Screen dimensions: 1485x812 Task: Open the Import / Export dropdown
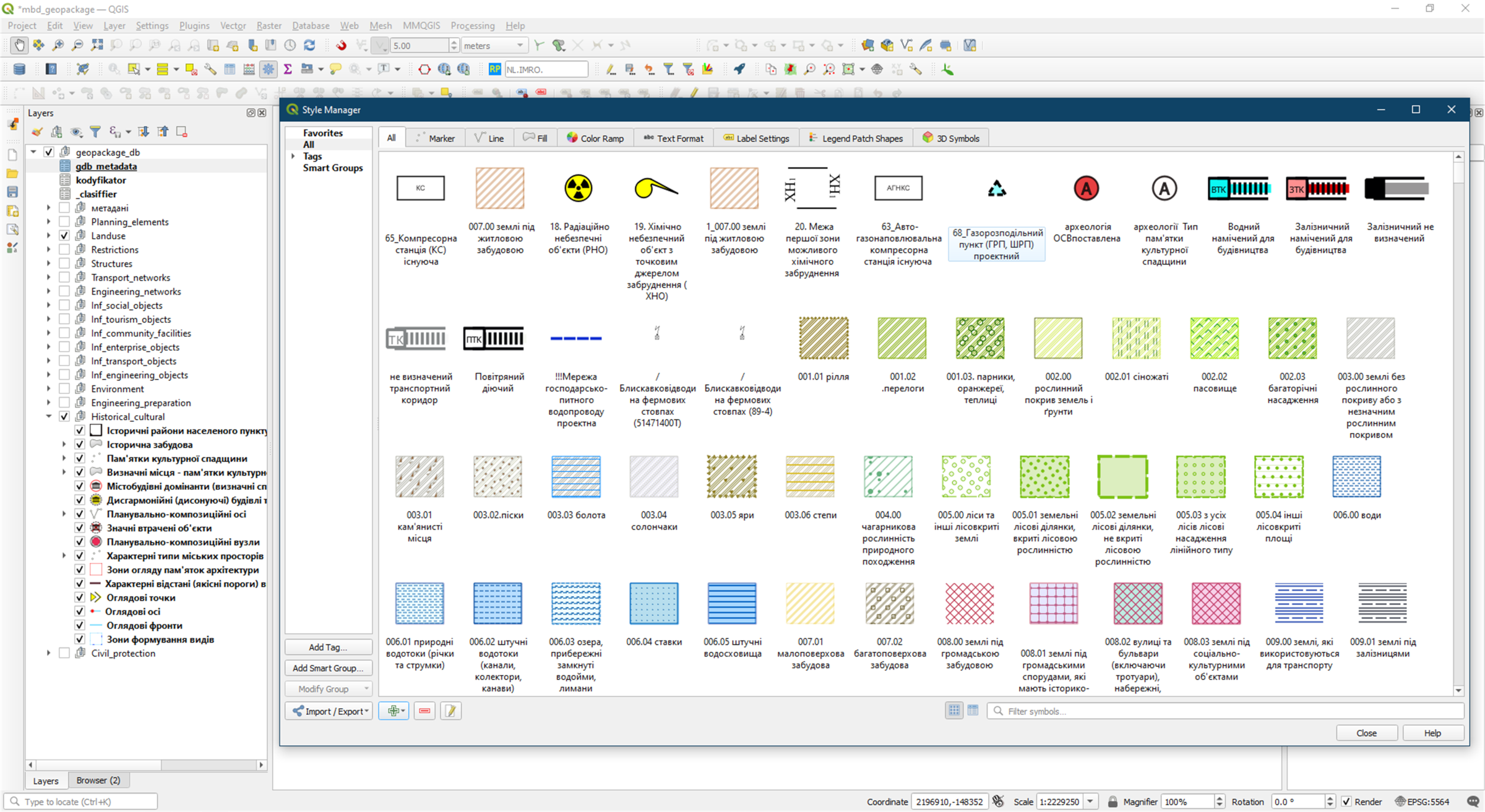[329, 711]
